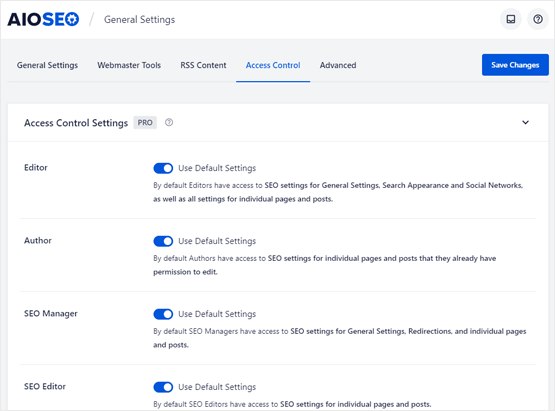Open the help question mark icon

click(538, 19)
